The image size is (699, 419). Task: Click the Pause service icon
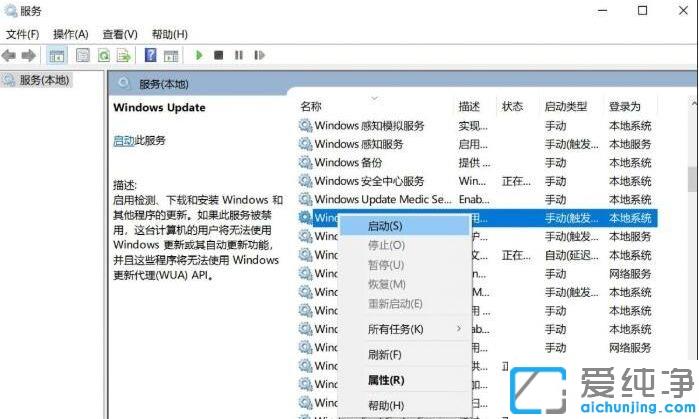coord(239,55)
